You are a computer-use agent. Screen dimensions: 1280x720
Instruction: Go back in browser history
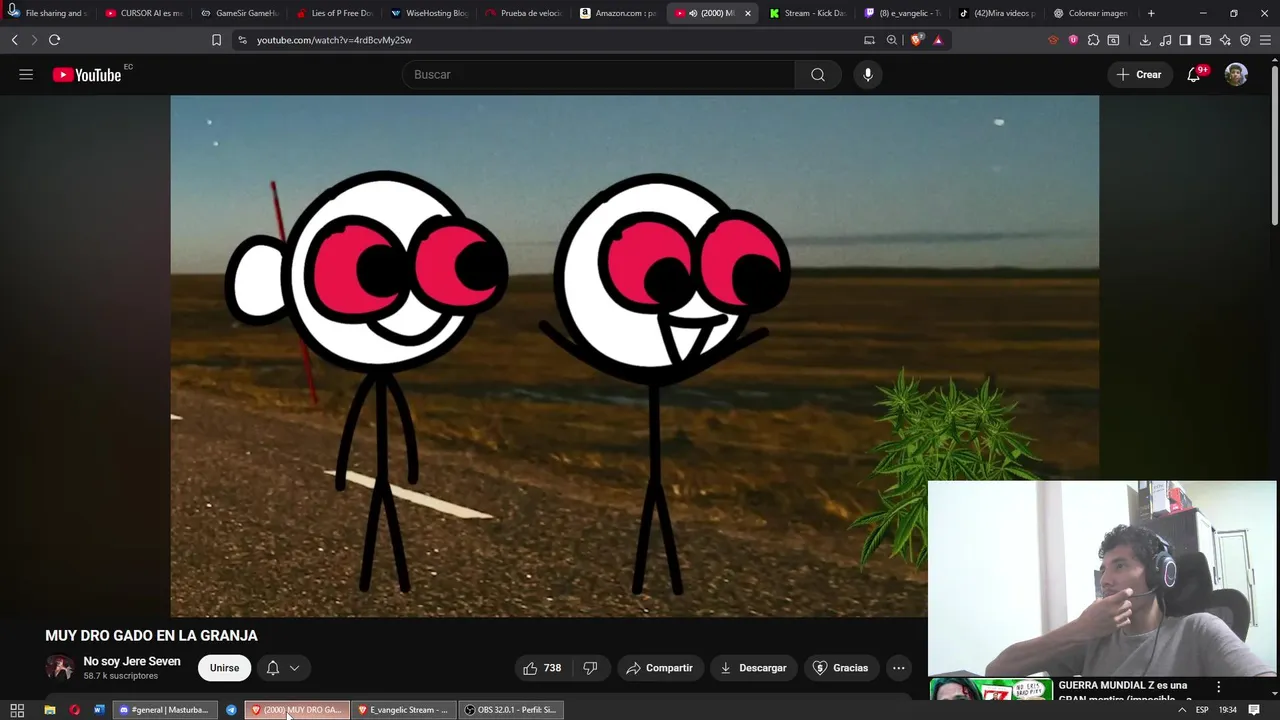pyautogui.click(x=14, y=40)
